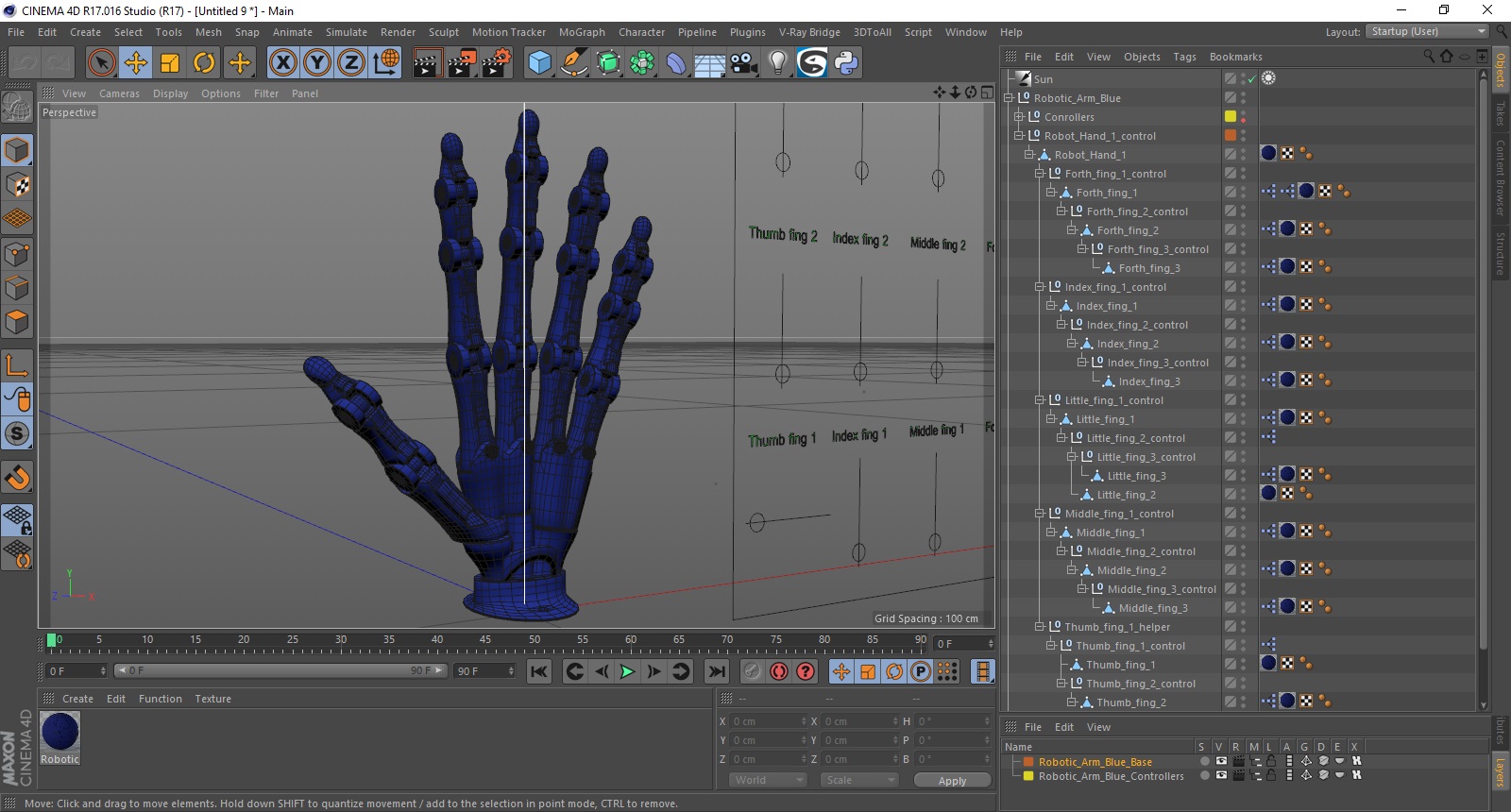Switch to Texture mode
1511x812 pixels.
(x=17, y=184)
